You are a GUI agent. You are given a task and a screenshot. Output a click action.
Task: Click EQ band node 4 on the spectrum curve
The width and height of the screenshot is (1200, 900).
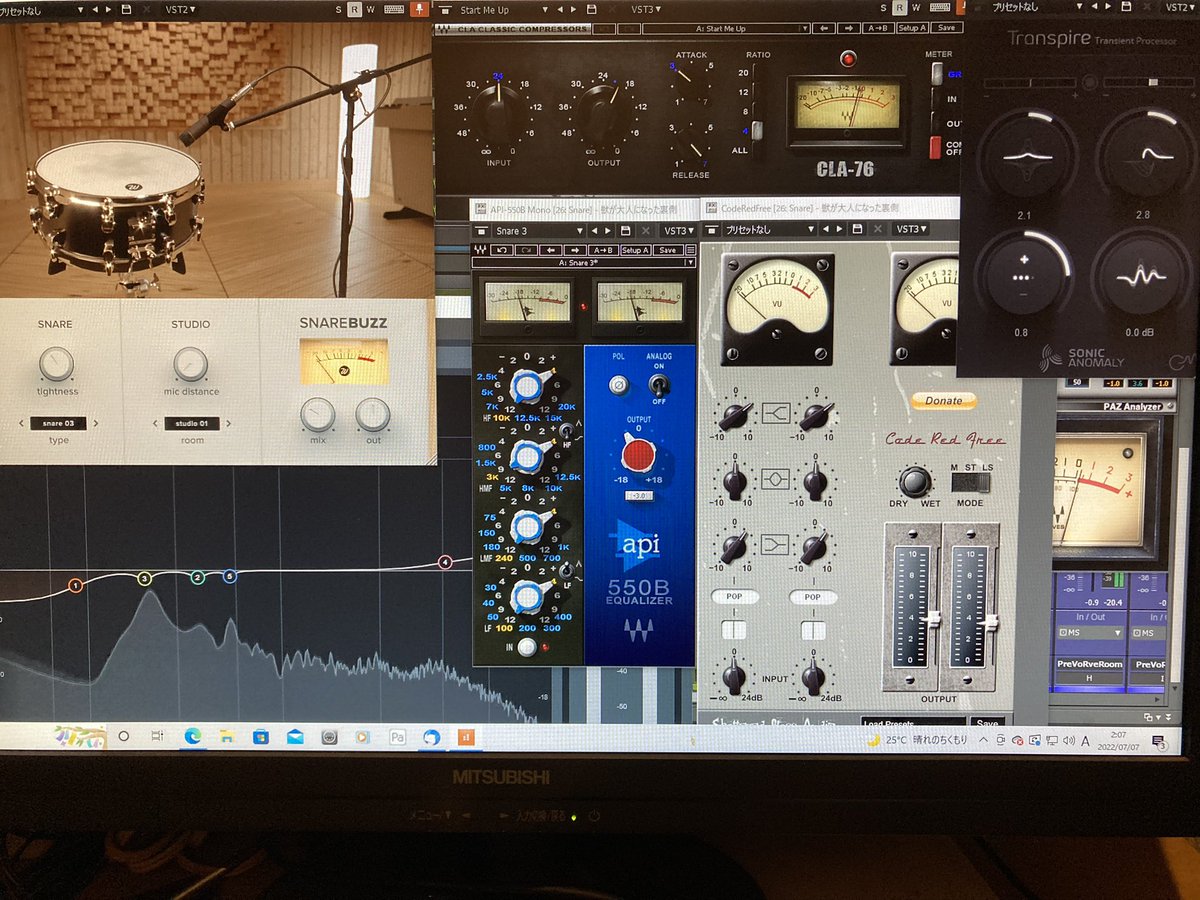click(x=445, y=563)
